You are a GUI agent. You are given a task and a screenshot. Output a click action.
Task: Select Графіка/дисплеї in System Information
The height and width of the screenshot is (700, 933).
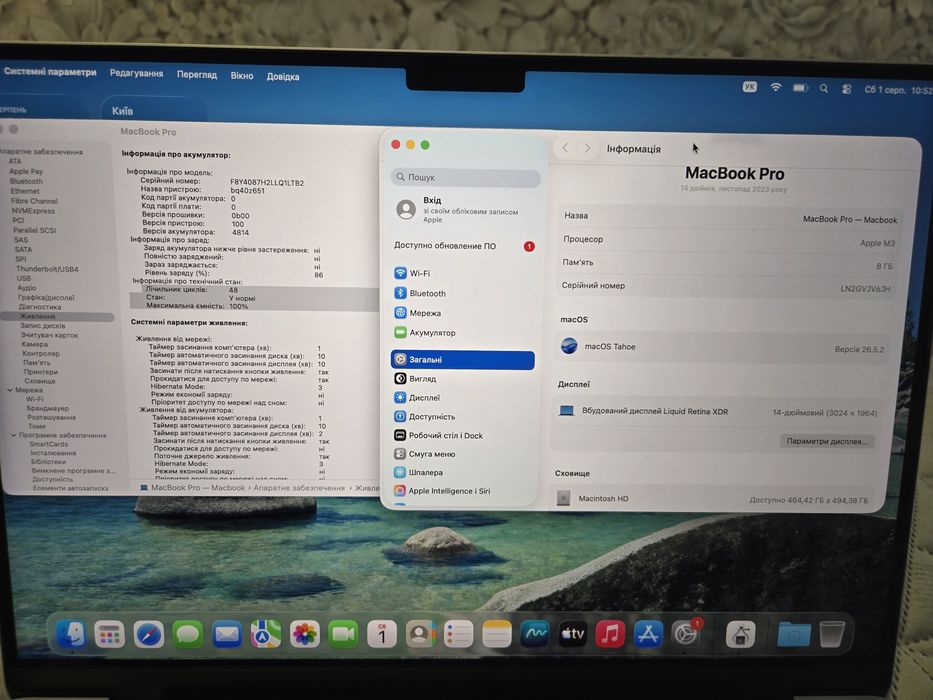46,297
